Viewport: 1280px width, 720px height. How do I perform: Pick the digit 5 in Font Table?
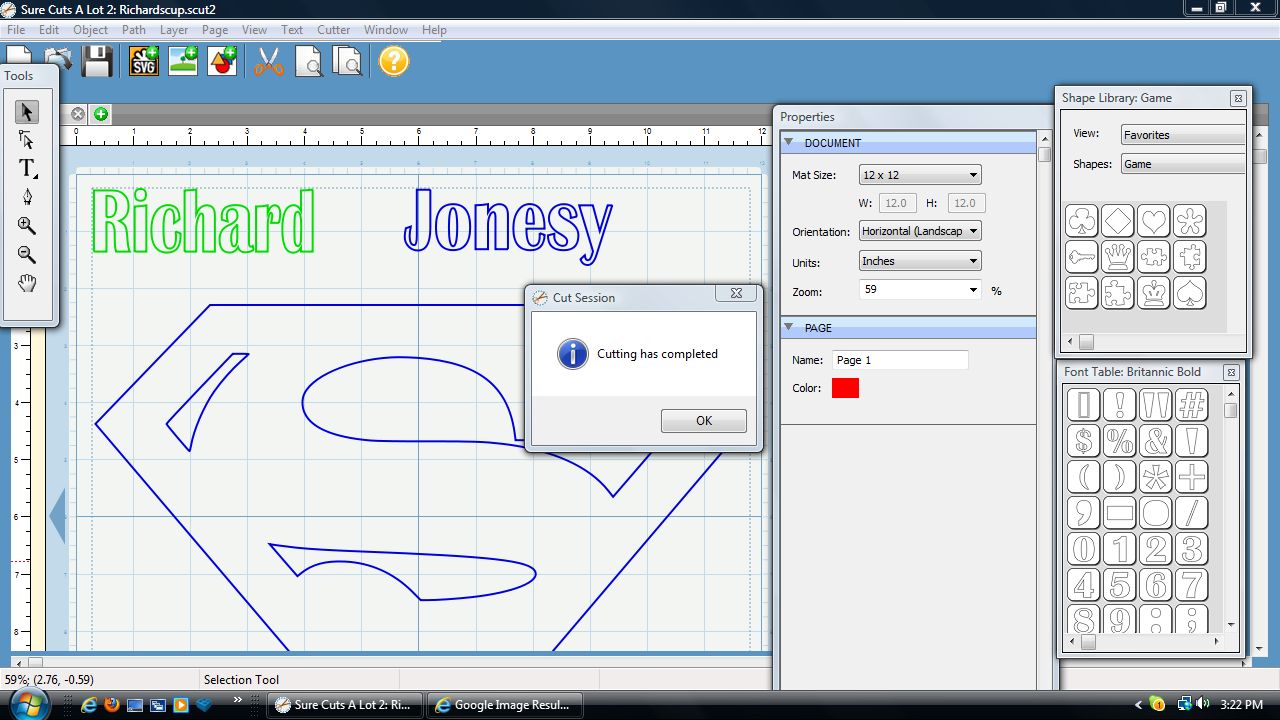[1120, 584]
